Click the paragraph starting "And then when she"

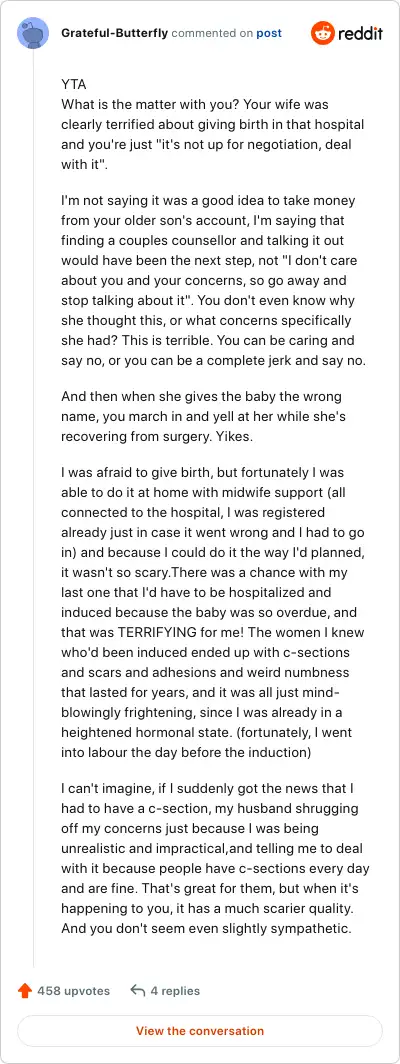click(x=202, y=416)
